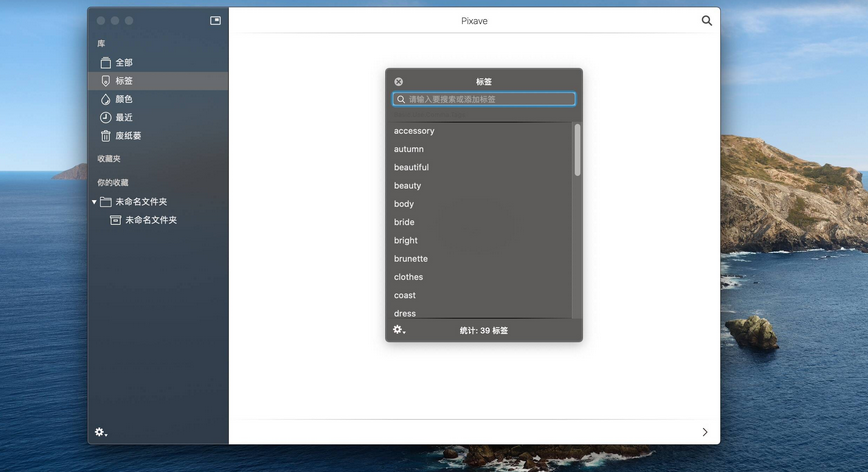Collapse the 未命名文件夹 folder triangle
Screen dimensions: 868x472
tap(95, 202)
